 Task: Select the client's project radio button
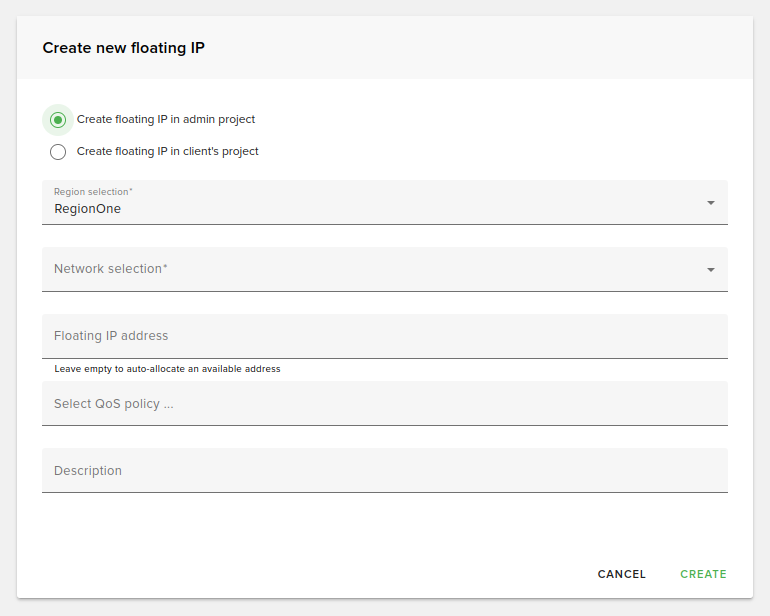pos(58,152)
